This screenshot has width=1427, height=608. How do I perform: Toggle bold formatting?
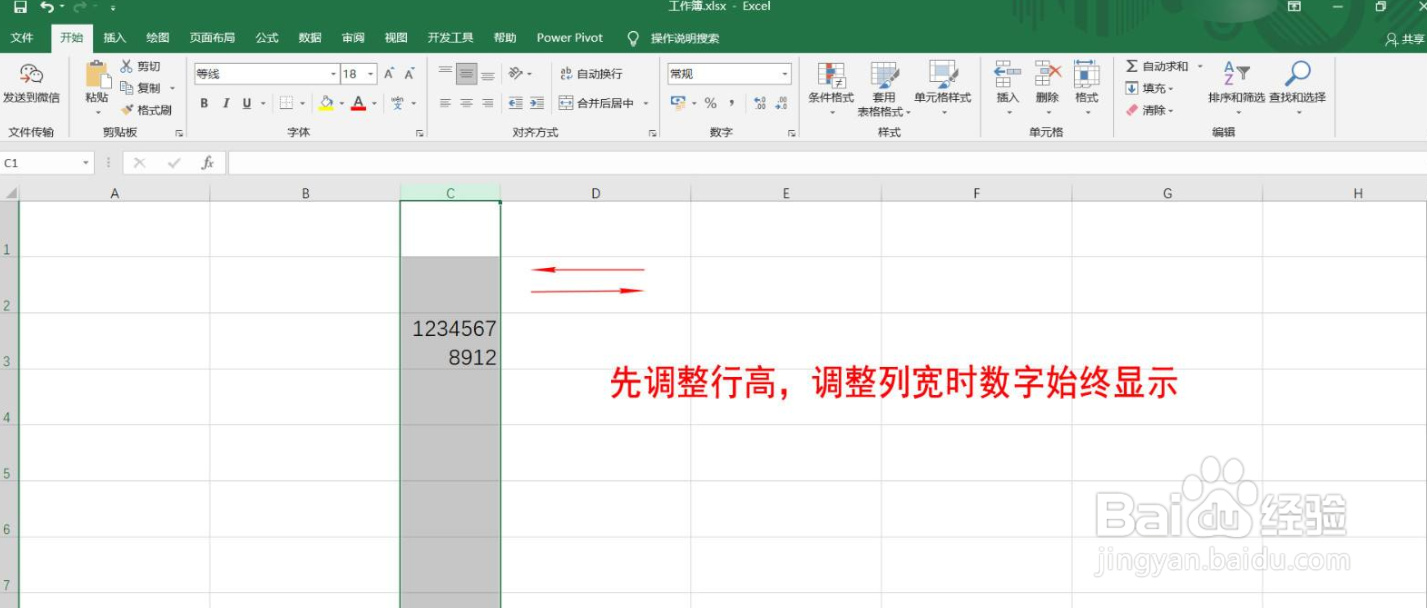[203, 102]
